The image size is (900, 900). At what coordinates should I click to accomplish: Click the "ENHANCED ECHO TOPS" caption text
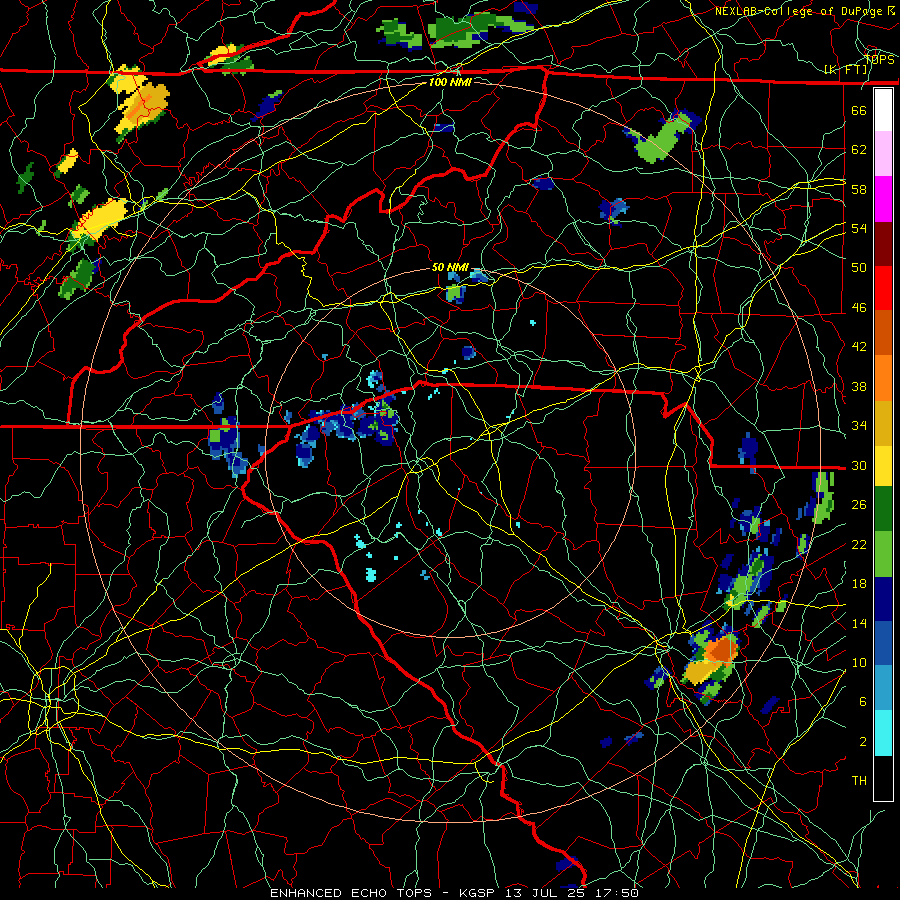(351, 893)
